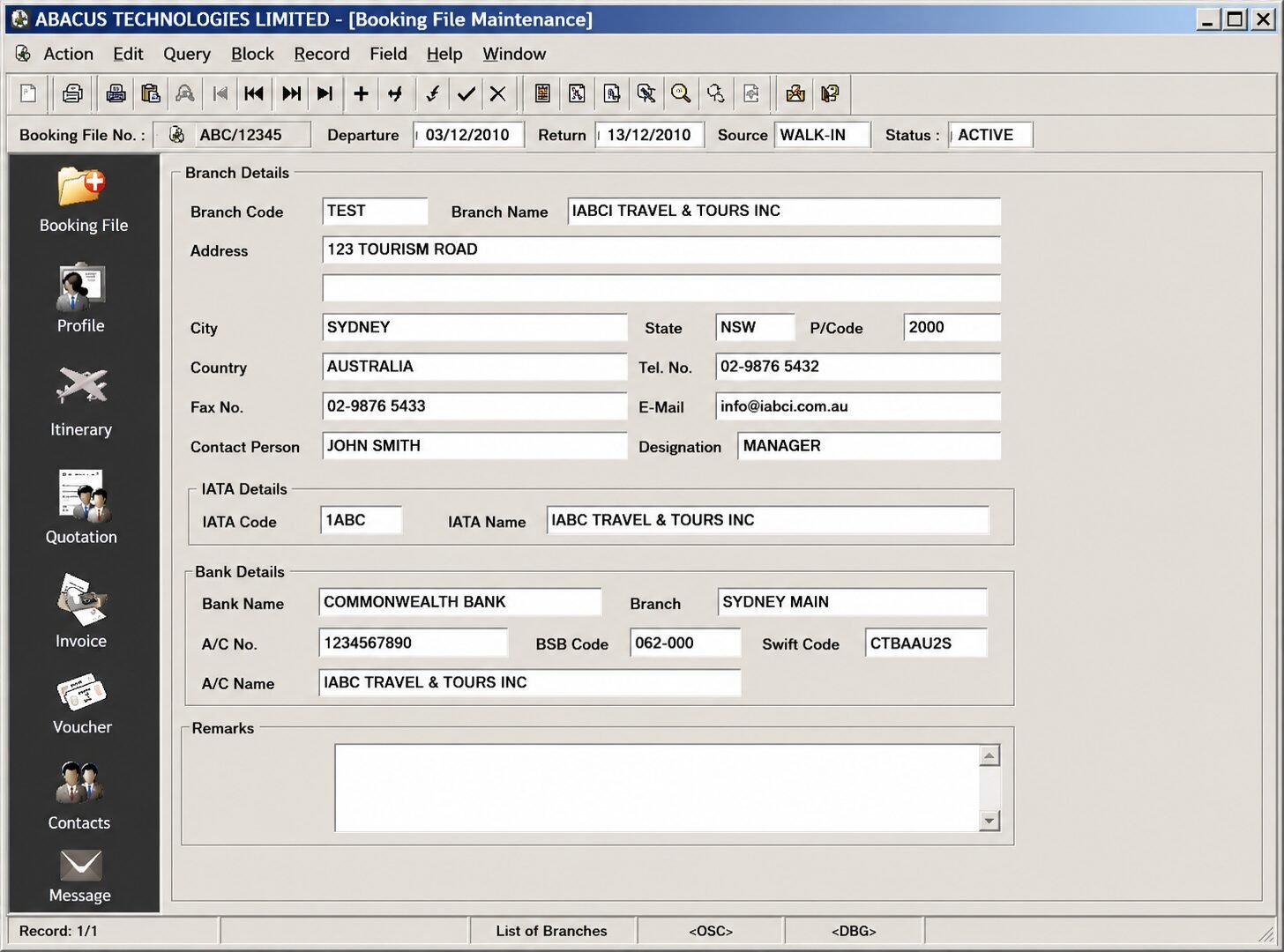Click the icon beside booking file number
Screen dimensions: 1284x952
point(176,135)
